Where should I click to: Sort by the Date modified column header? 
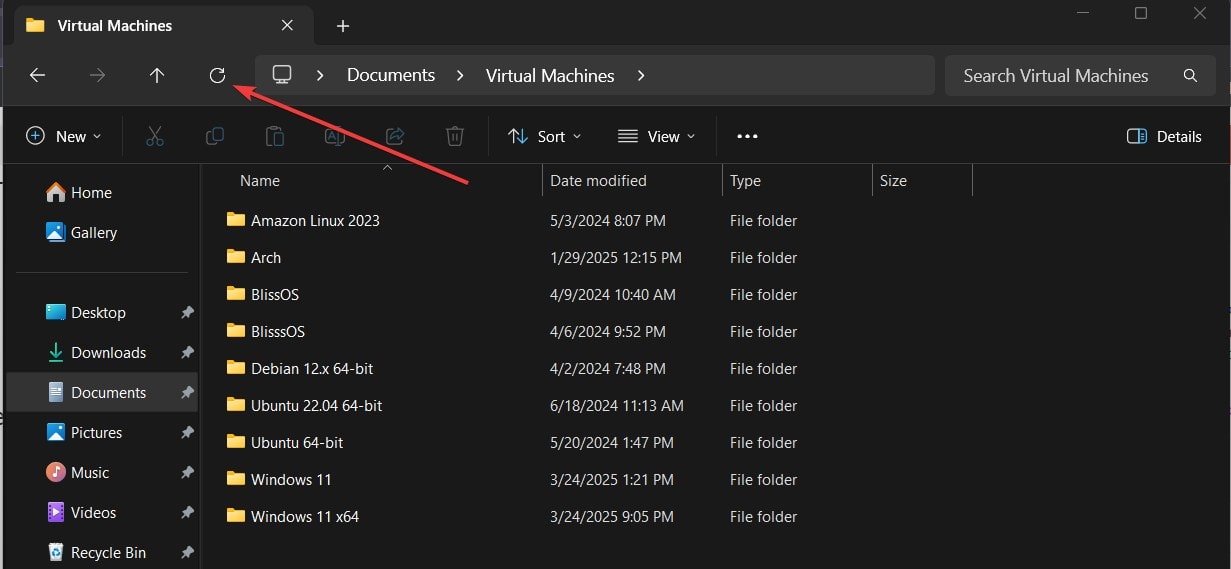598,181
